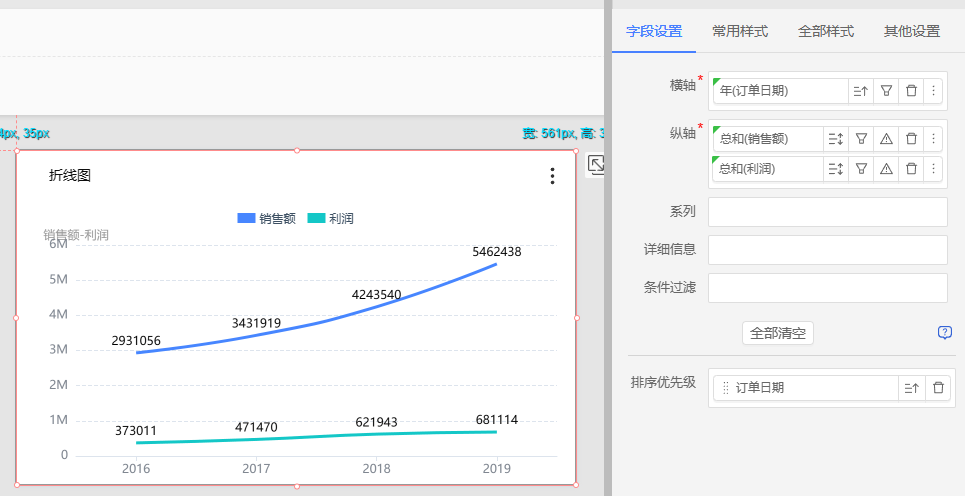Viewport: 965px width, 496px height.
Task: Switch to 其他设置 tab
Action: coord(911,31)
